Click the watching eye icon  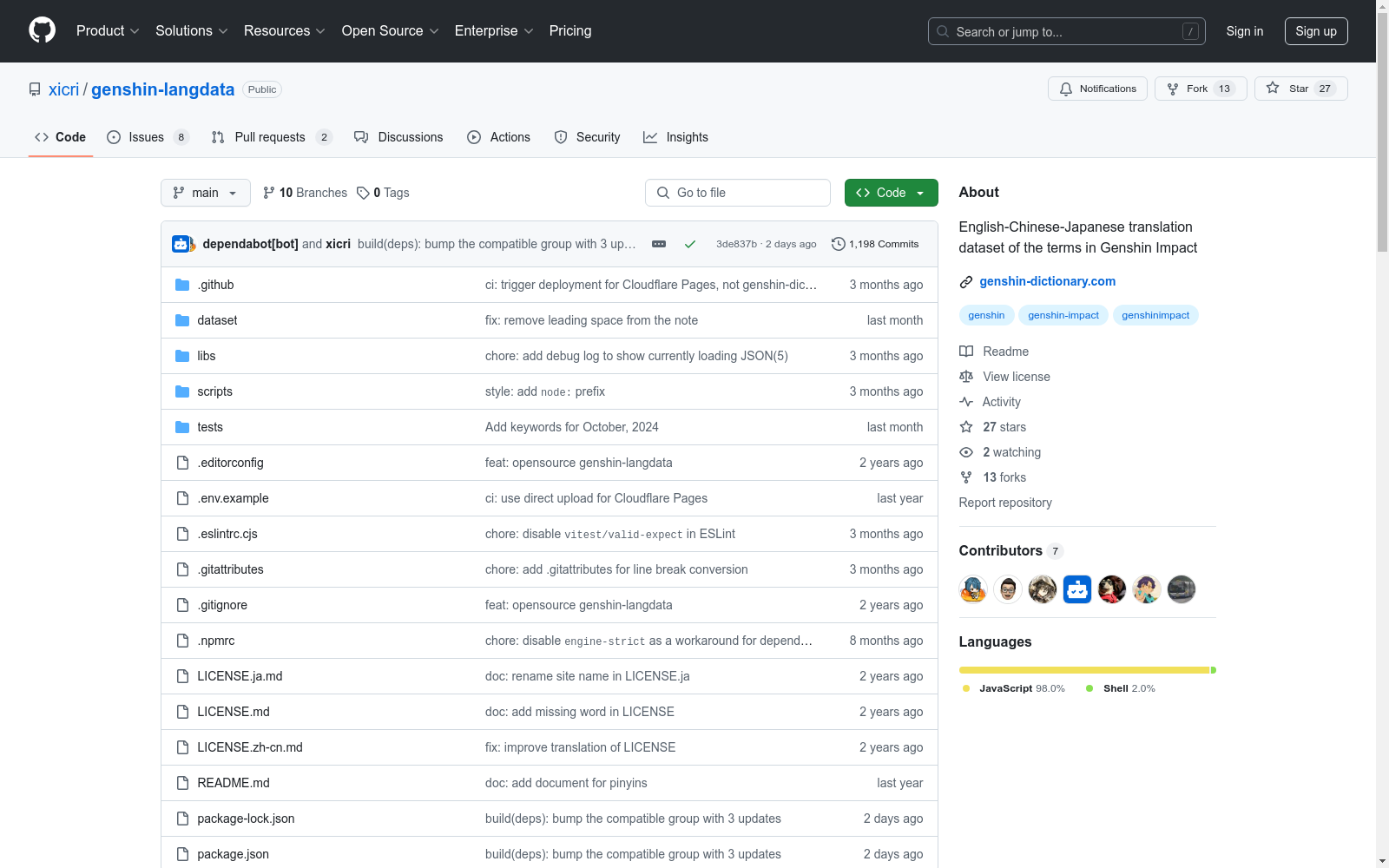966,452
